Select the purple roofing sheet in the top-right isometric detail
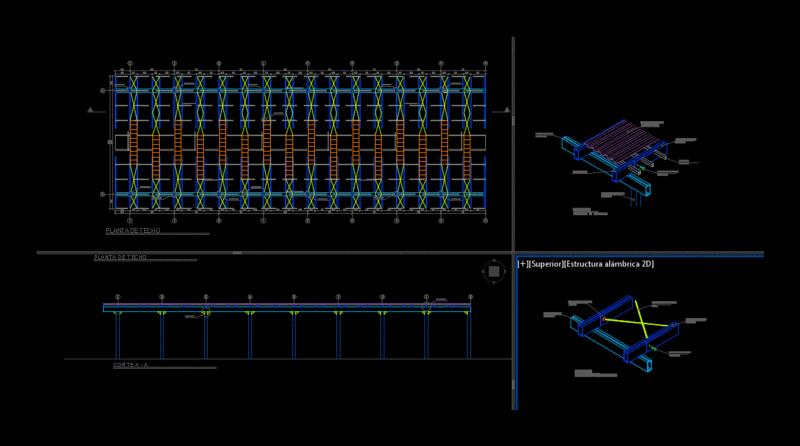 tap(622, 139)
